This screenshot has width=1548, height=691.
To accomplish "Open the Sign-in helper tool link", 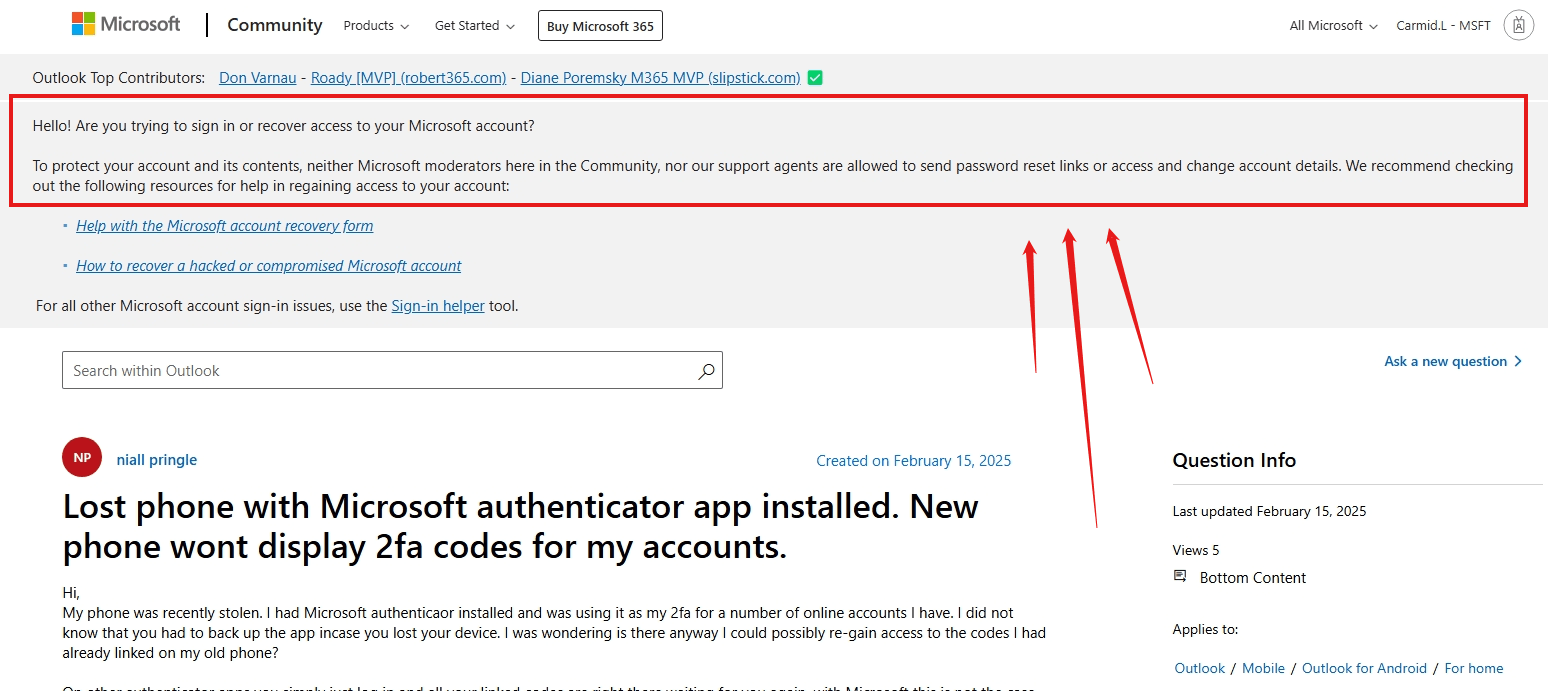I will pos(438,306).
